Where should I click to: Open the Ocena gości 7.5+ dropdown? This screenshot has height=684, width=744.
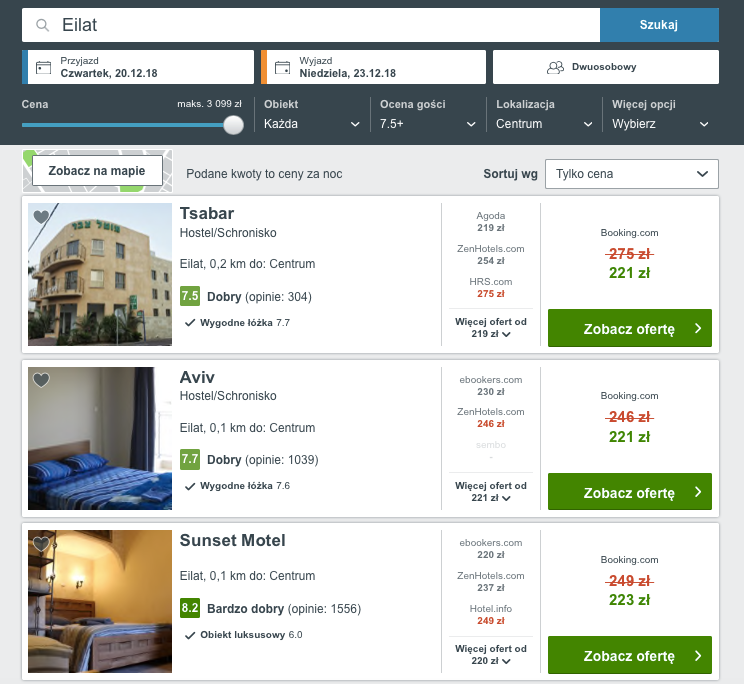[x=428, y=124]
